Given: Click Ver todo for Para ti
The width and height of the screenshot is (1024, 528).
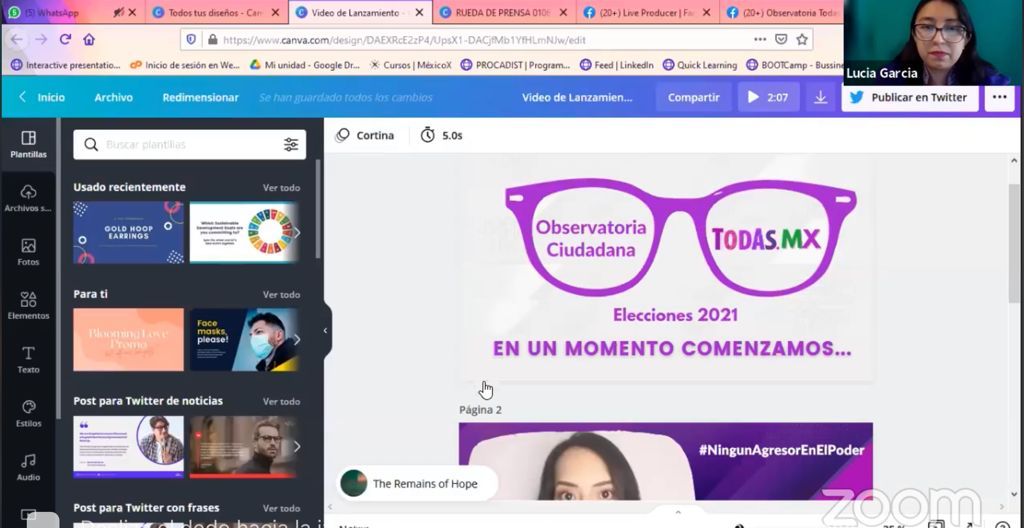Looking at the screenshot, I should pos(281,295).
